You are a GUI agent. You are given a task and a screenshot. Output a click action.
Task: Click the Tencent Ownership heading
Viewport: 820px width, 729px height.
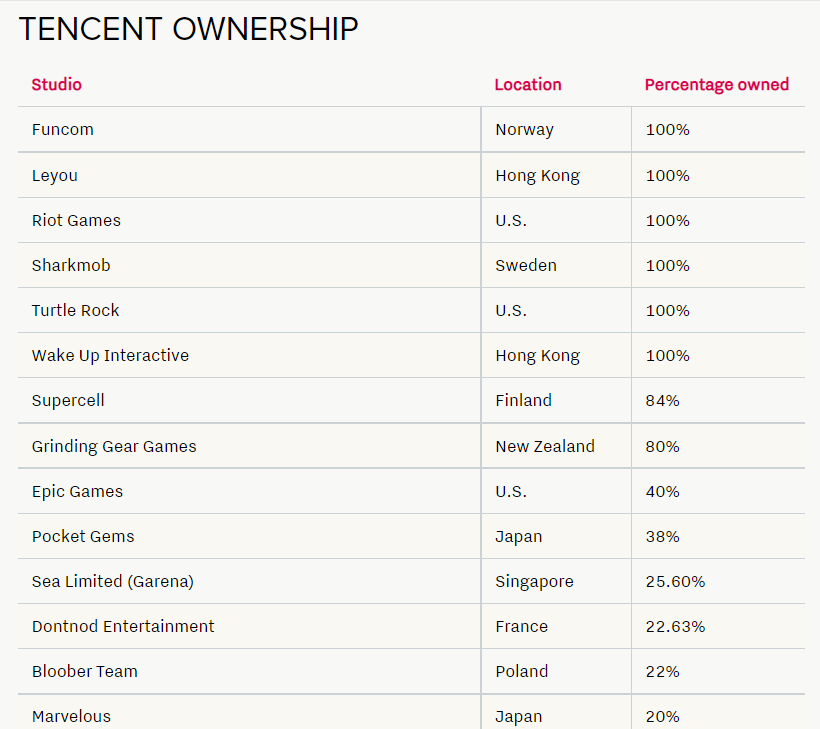click(x=188, y=30)
